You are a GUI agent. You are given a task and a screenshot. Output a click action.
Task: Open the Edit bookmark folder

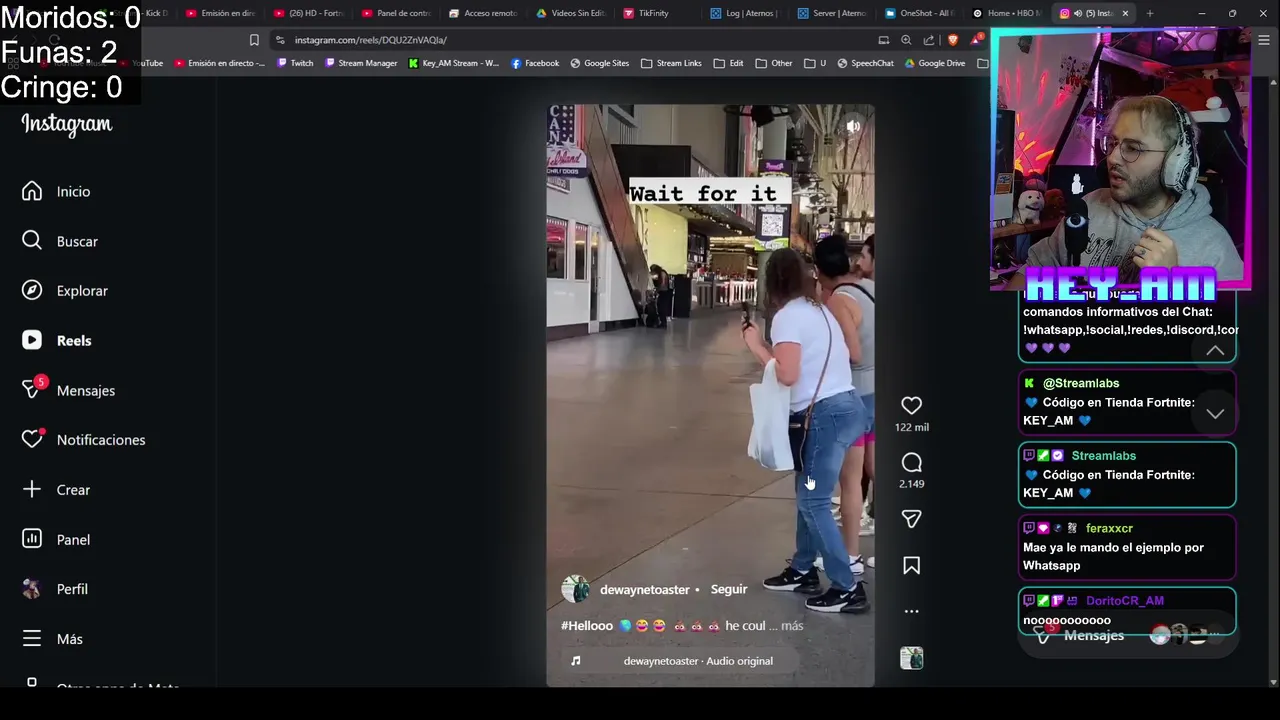click(x=728, y=63)
